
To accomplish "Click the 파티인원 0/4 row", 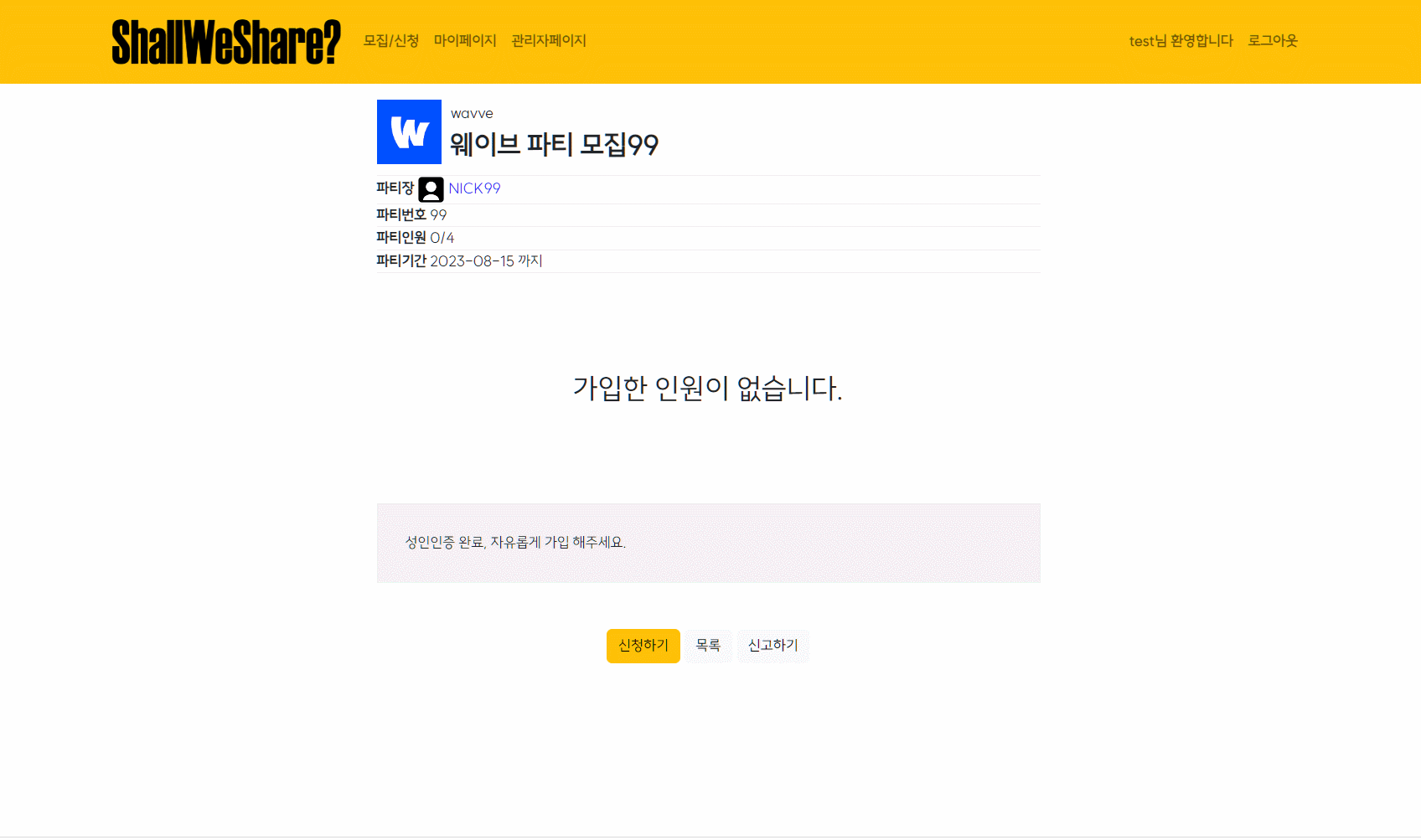I will [708, 239].
